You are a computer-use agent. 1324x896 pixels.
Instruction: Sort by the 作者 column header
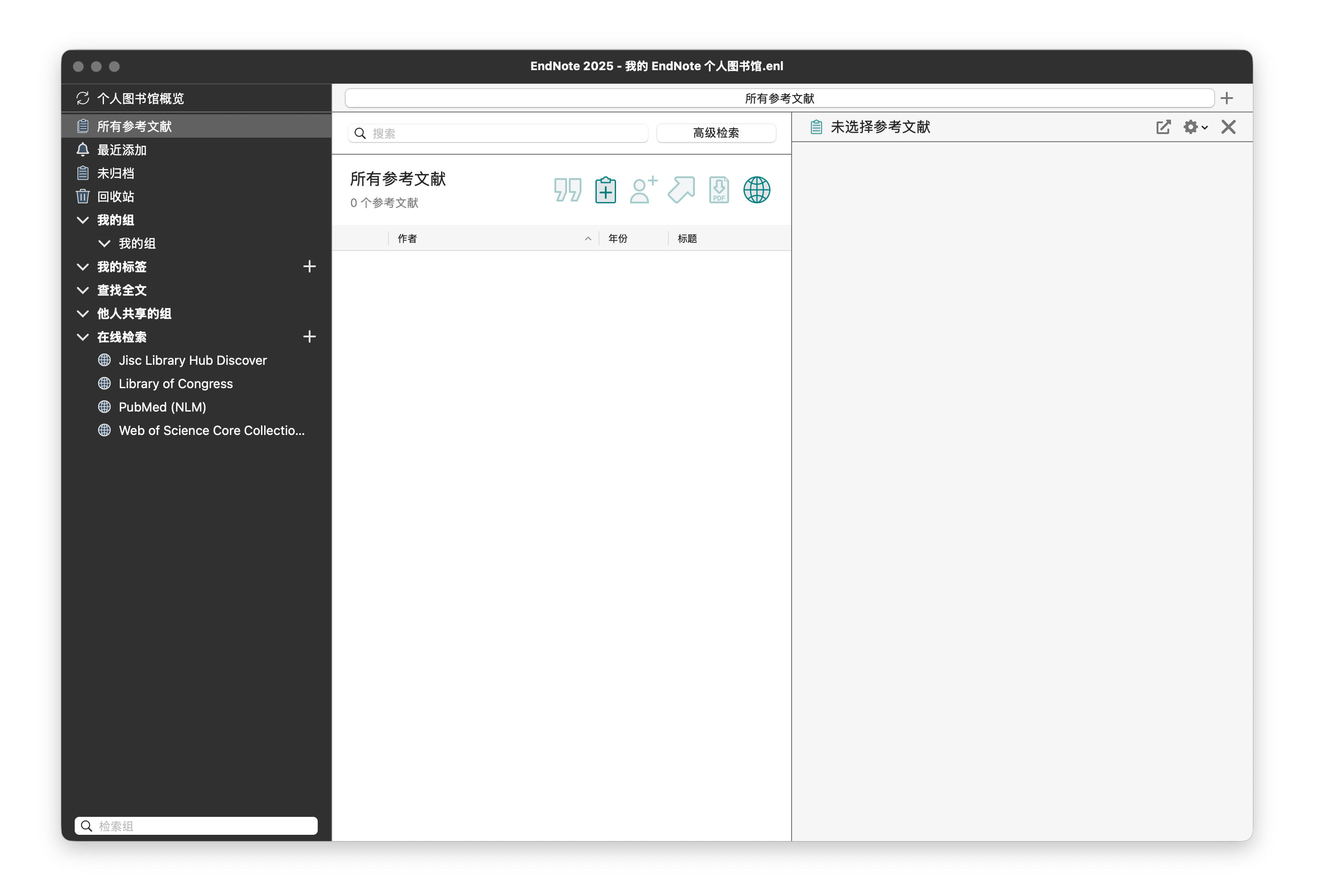[407, 238]
